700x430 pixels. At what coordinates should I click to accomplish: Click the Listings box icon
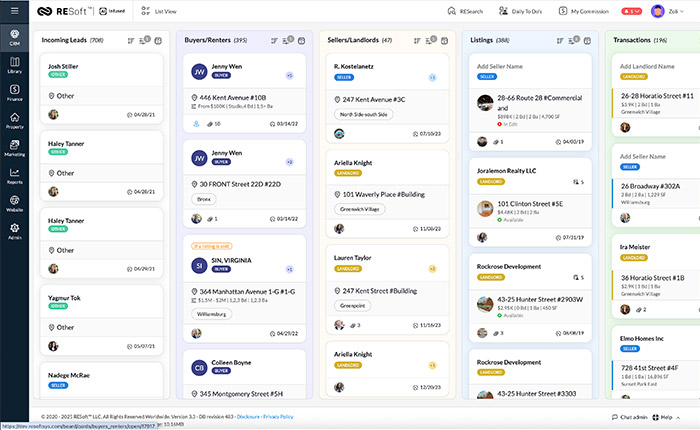pyautogui.click(x=587, y=41)
